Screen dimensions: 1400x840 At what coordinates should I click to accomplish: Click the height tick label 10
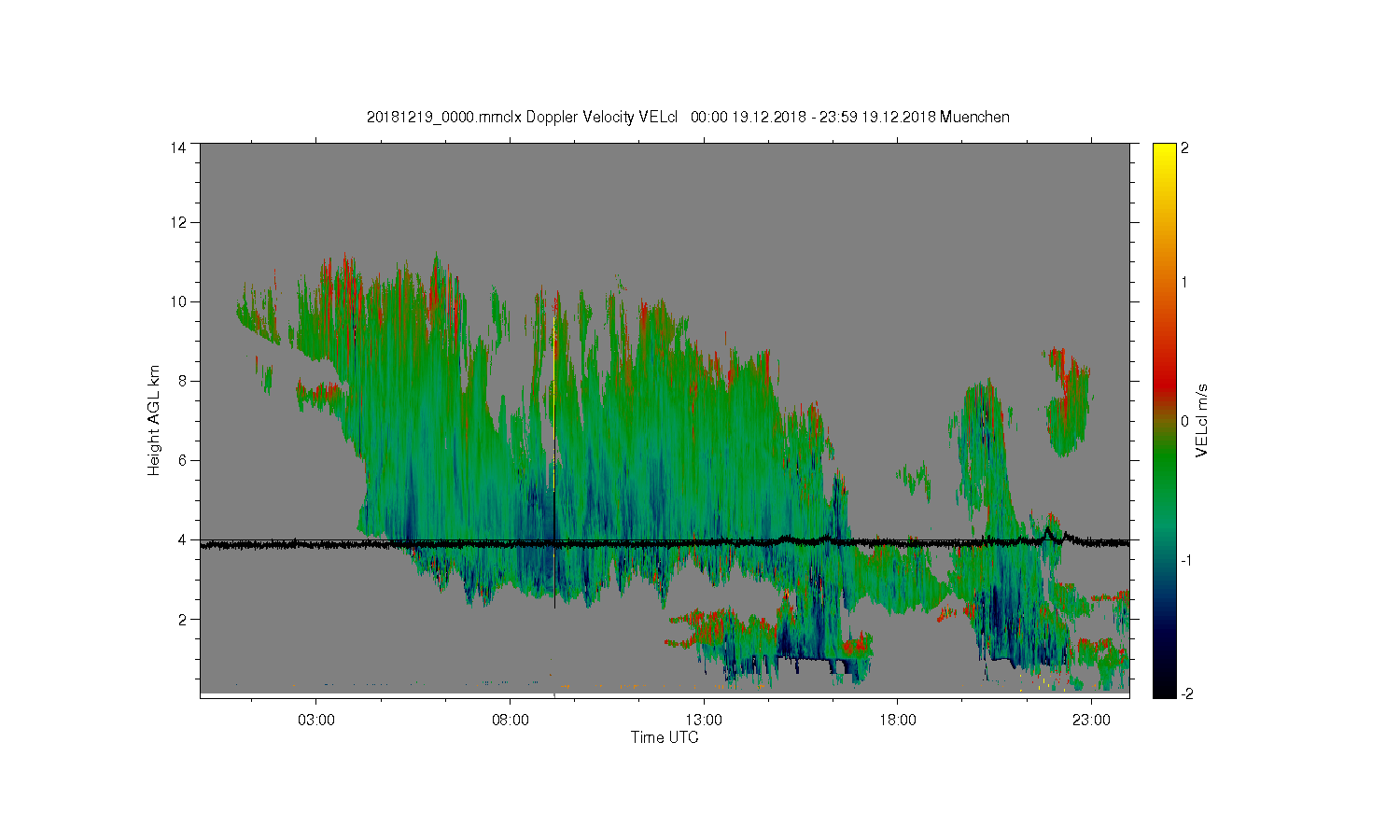tap(178, 301)
